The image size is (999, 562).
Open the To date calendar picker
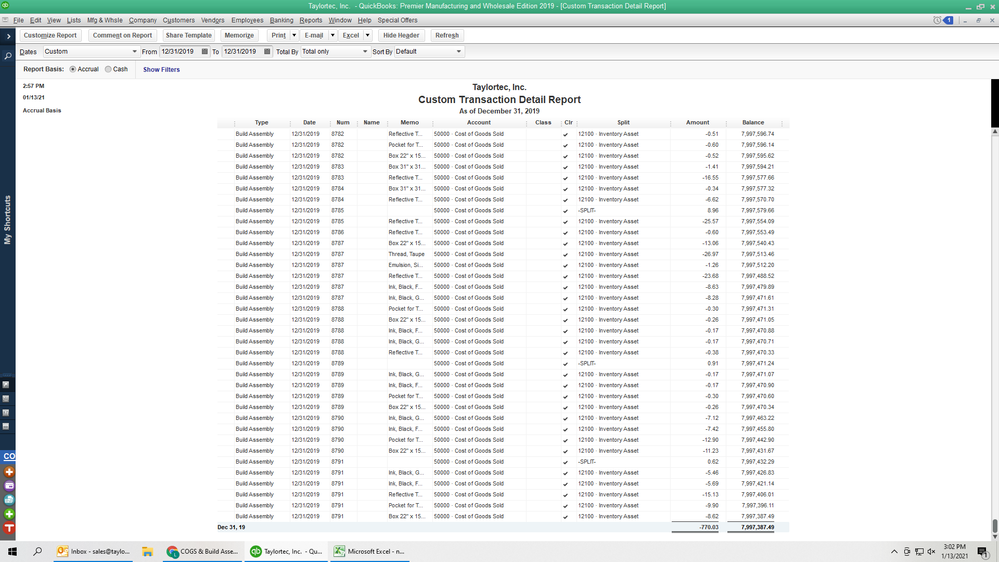click(x=267, y=52)
